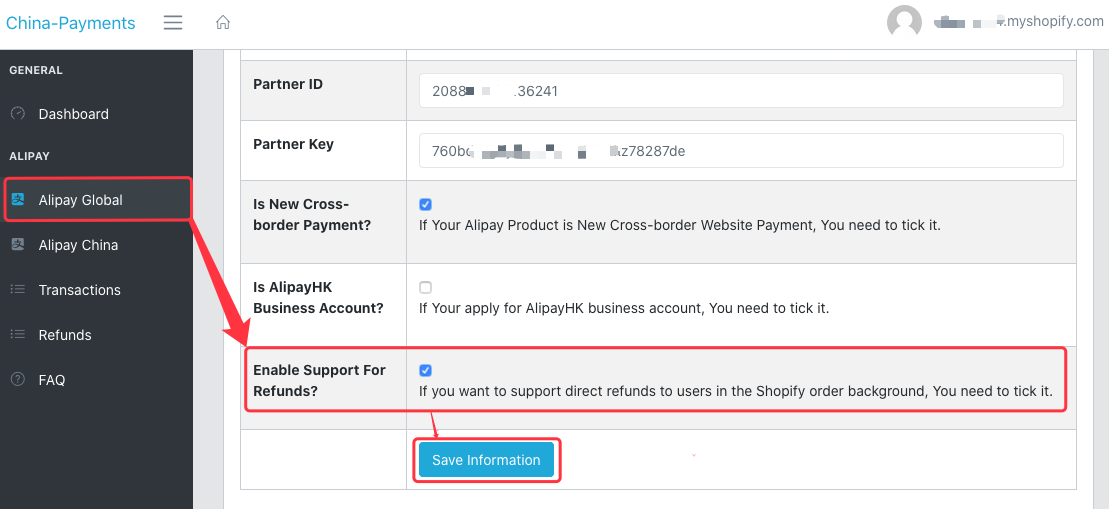Tick the Is AlipayHK Business Account checkbox
1109x509 pixels.
coord(425,288)
